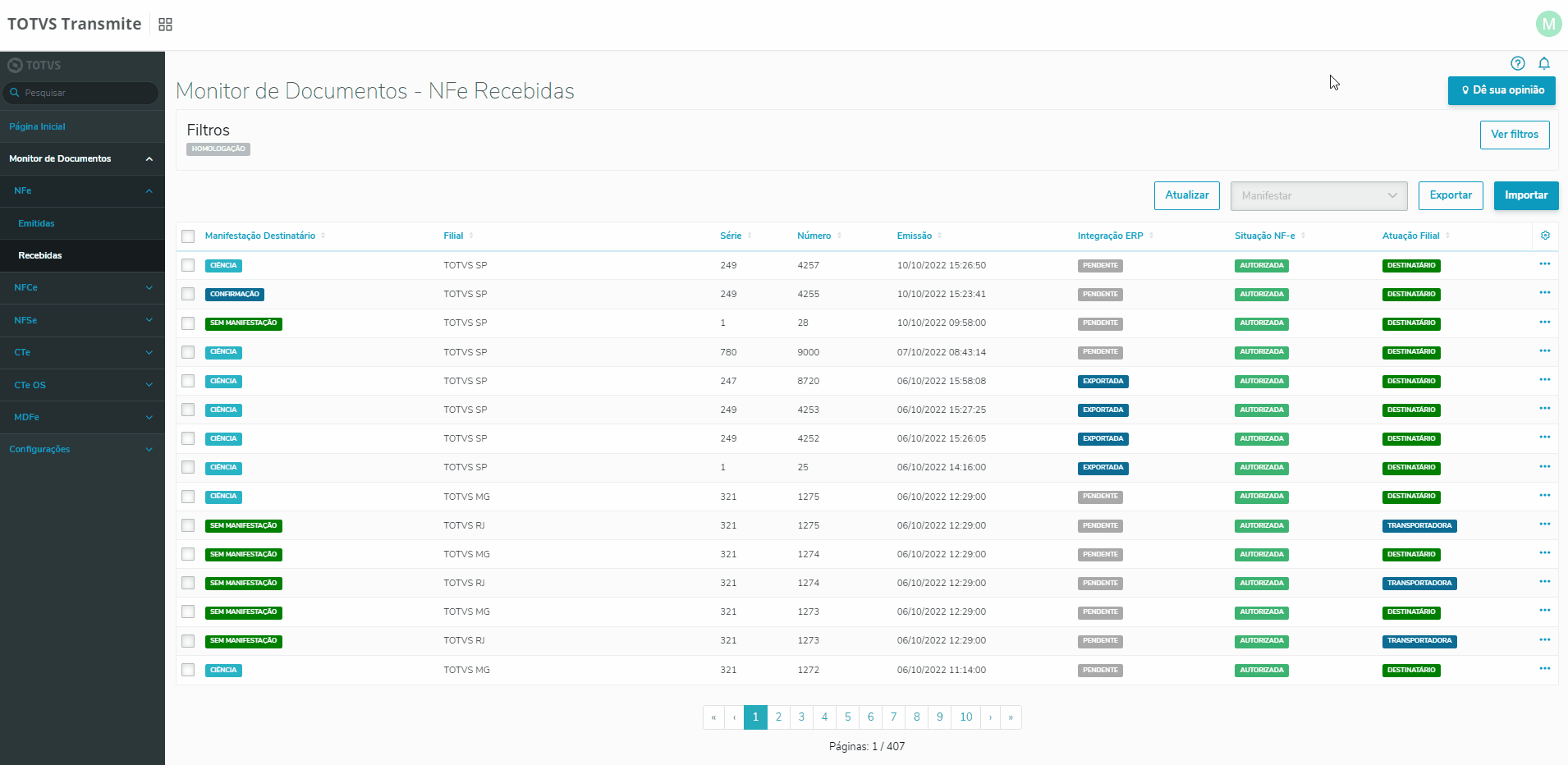
Task: Open row actions for NFe number 4257
Action: click(x=1545, y=264)
